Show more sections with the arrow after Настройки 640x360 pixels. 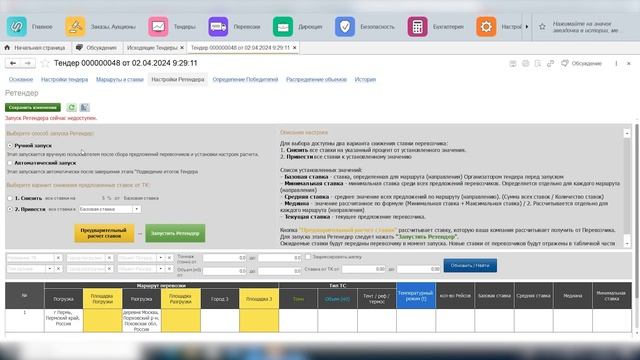[x=527, y=27]
